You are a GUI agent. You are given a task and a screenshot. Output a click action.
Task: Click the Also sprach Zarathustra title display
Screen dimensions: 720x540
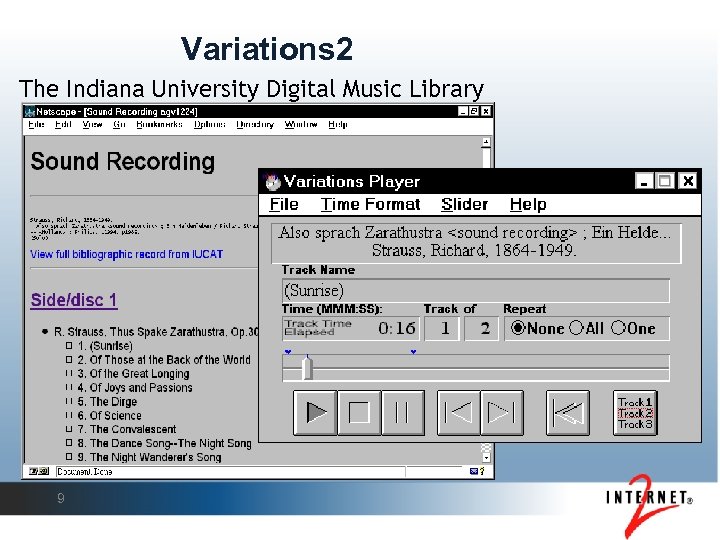point(476,243)
